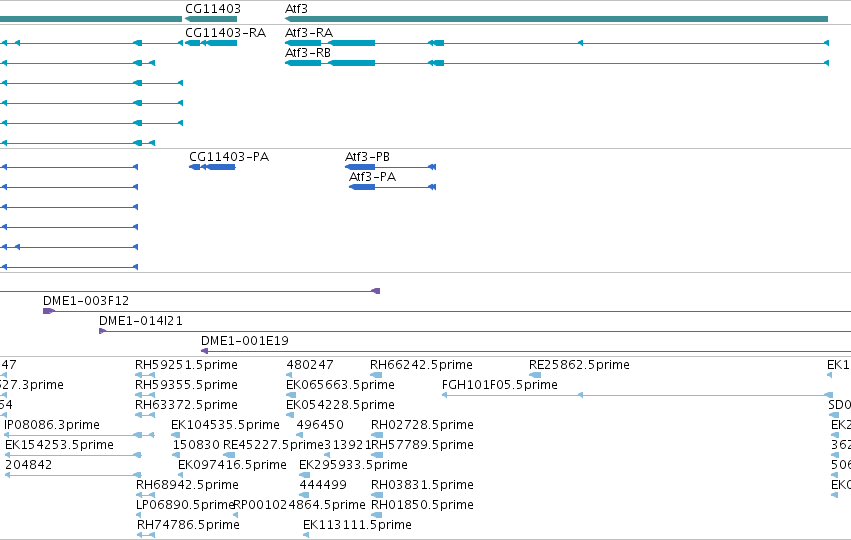Select EST RE45227.5prime
851x540 pixels.
tap(273, 445)
